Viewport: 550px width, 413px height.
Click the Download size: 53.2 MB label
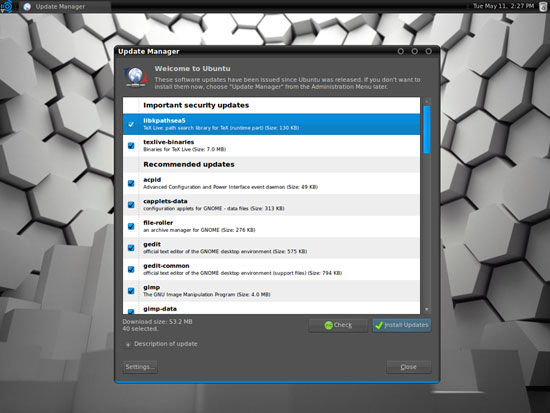pos(157,321)
